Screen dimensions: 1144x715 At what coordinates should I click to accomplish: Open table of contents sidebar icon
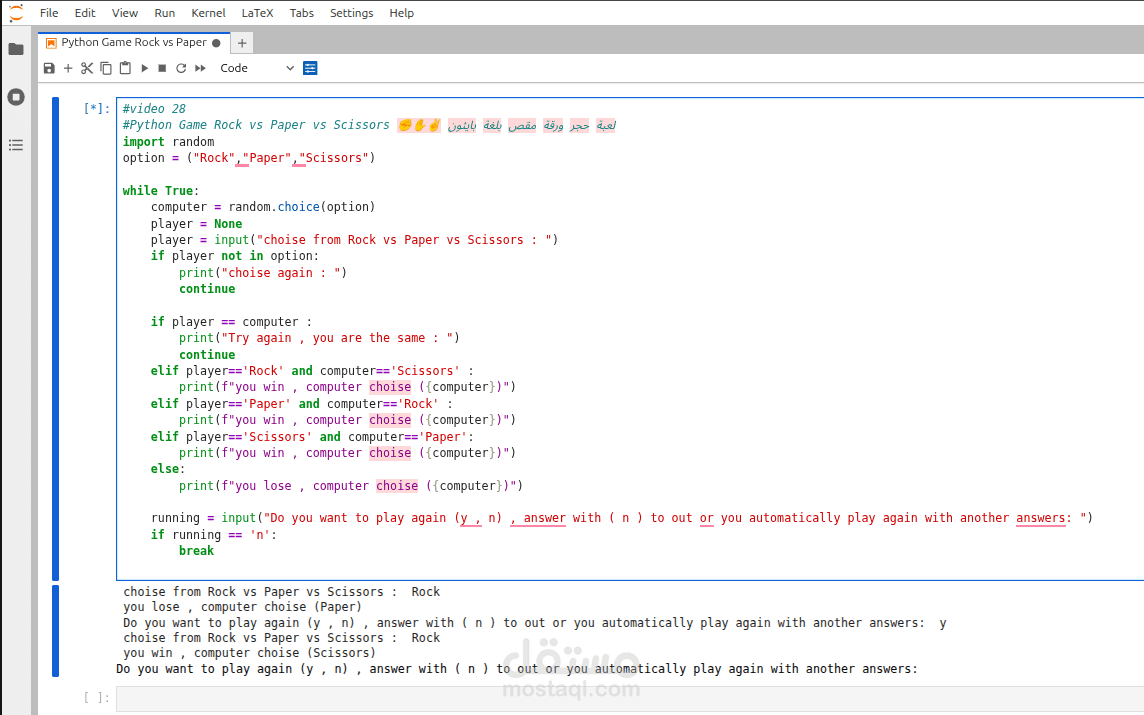coord(16,145)
